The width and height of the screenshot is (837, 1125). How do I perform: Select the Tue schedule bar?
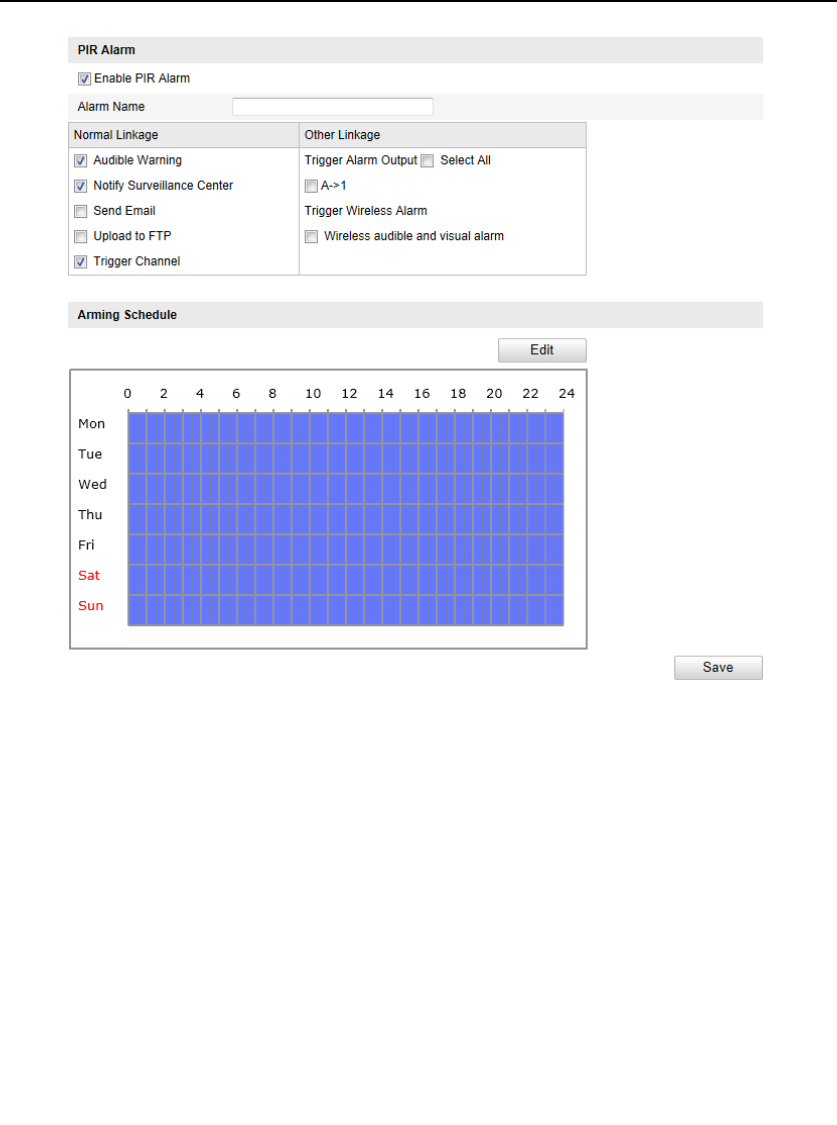click(x=346, y=458)
